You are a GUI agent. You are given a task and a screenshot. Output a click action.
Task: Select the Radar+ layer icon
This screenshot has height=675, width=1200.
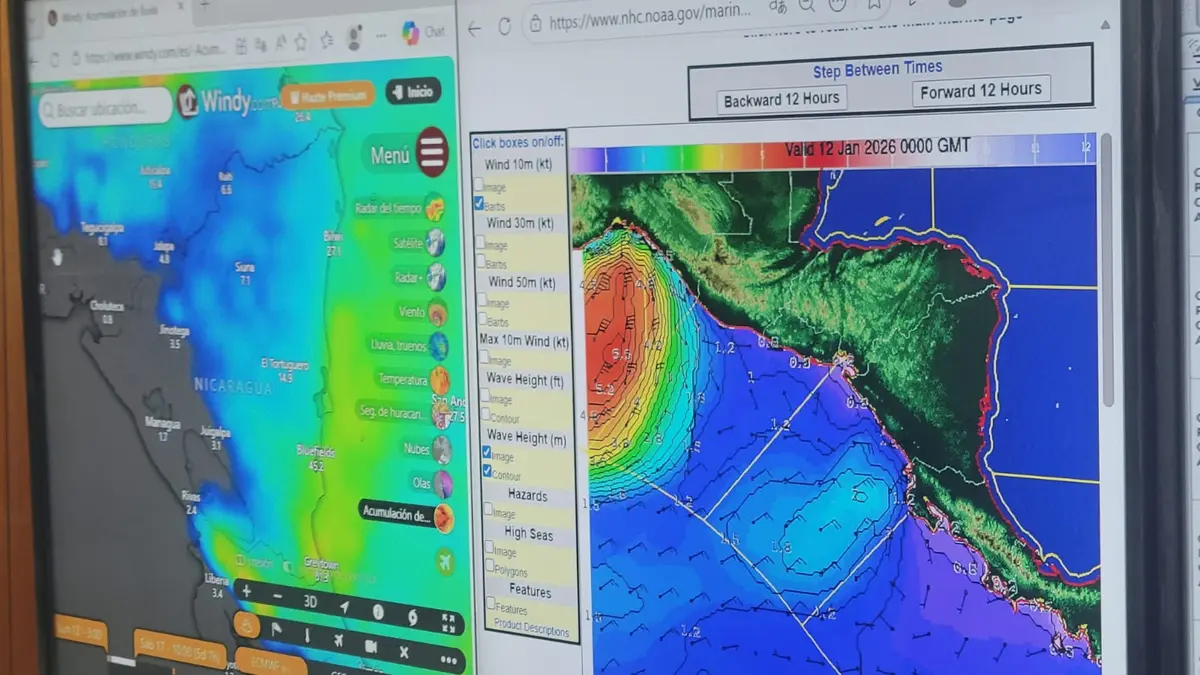click(437, 277)
